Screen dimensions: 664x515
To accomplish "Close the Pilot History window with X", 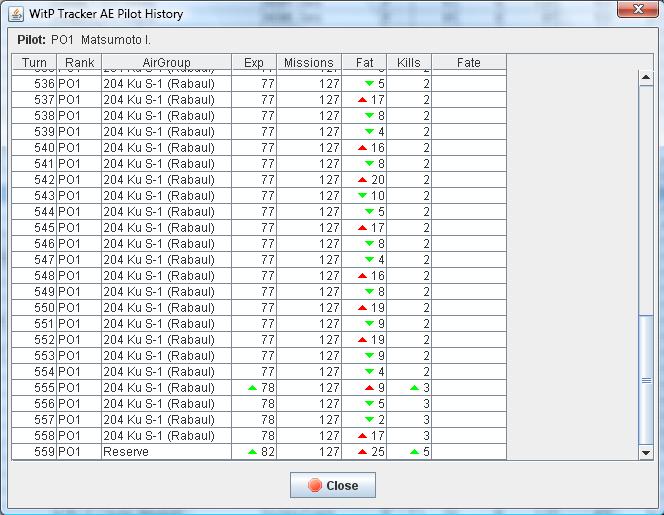I will (638, 8).
